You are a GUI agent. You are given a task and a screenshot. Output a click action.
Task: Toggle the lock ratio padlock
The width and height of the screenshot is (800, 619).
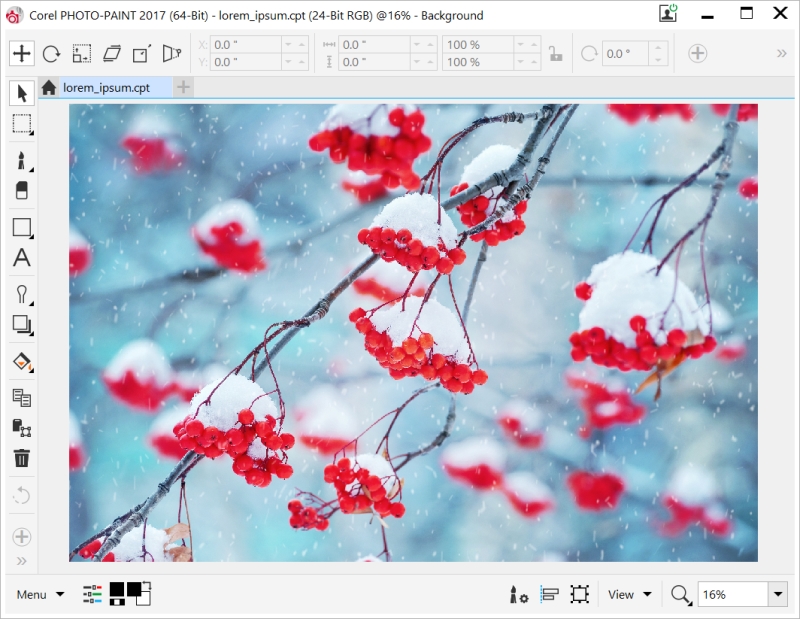point(555,54)
